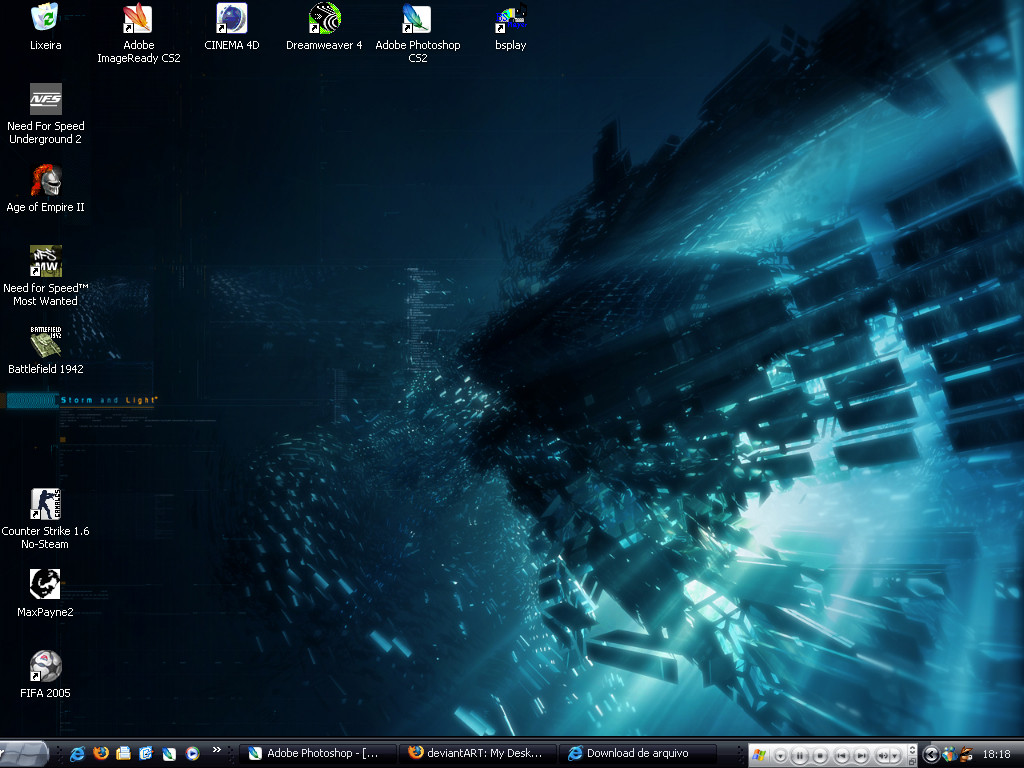The height and width of the screenshot is (768, 1024).
Task: Pause playback in the media player toolbar
Action: coord(799,755)
